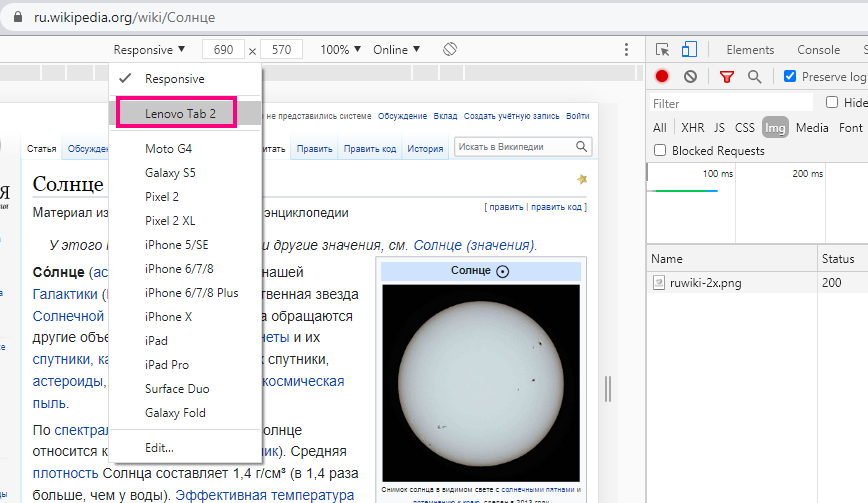Click the site lock icon in the address bar
Image resolution: width=868 pixels, height=503 pixels.
click(18, 17)
